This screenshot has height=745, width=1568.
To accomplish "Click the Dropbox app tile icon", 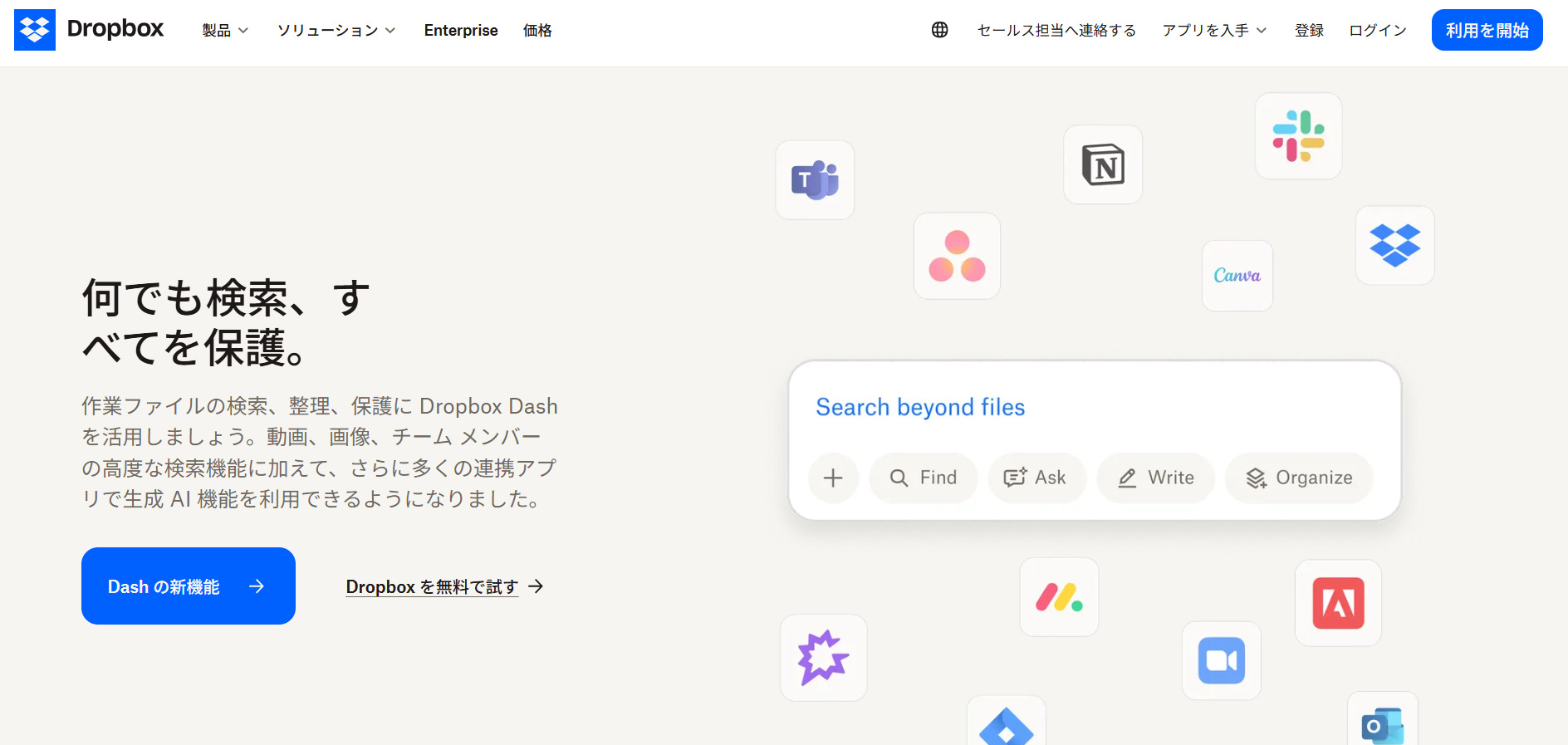I will [x=1395, y=246].
